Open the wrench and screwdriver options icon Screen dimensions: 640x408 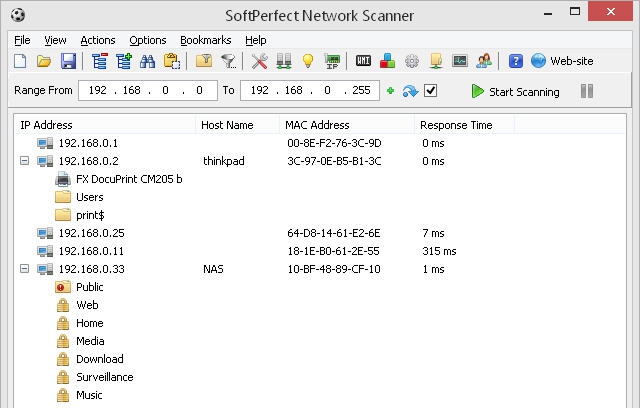[260, 62]
